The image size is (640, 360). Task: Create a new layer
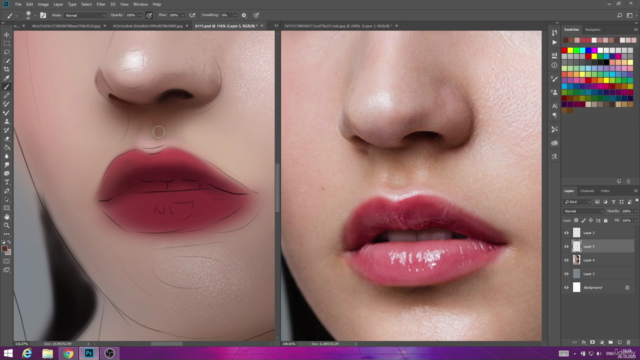620,342
